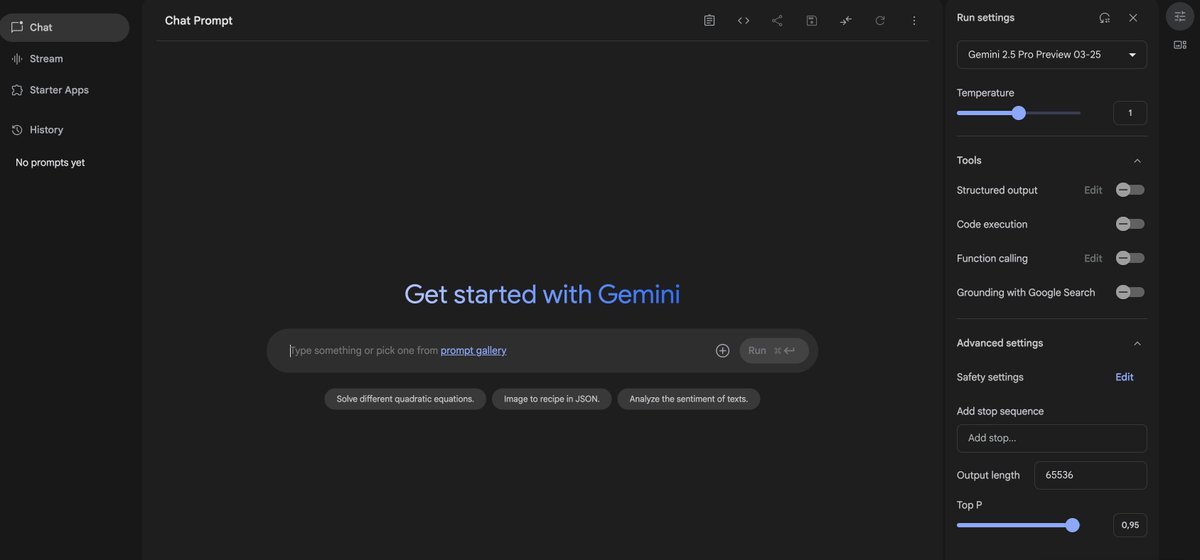The width and height of the screenshot is (1200, 560).
Task: Click the Add stop sequence field
Action: pyautogui.click(x=1052, y=438)
